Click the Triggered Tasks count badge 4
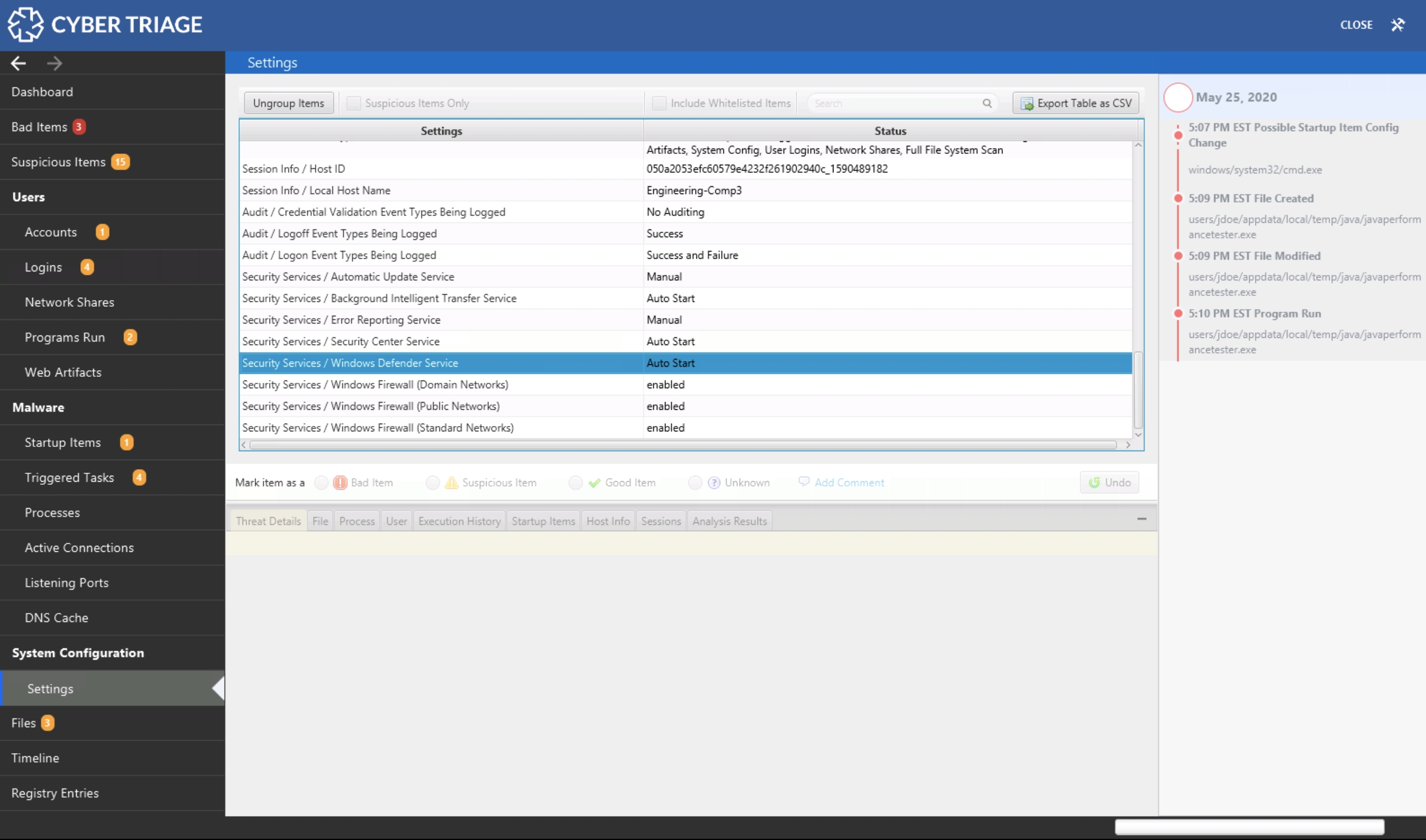 139,477
